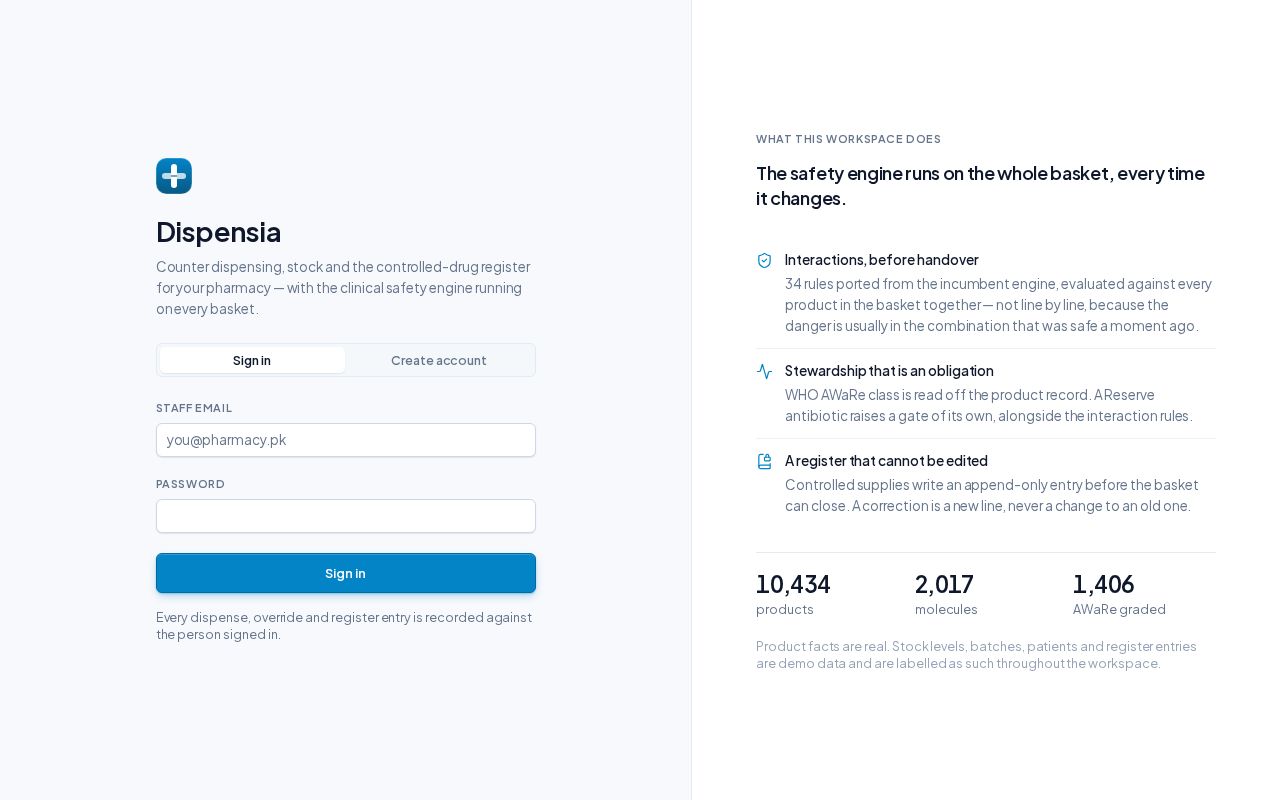Focus the Staff email input field

point(346,440)
